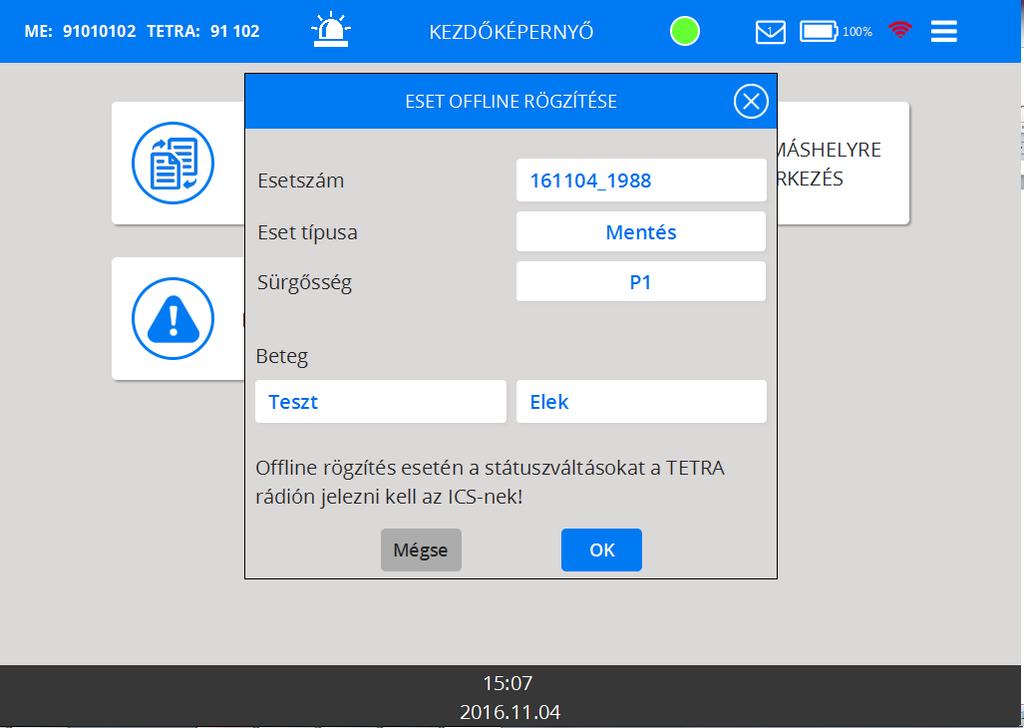
Task: Click the patient first name field Elek
Action: pyautogui.click(x=641, y=402)
